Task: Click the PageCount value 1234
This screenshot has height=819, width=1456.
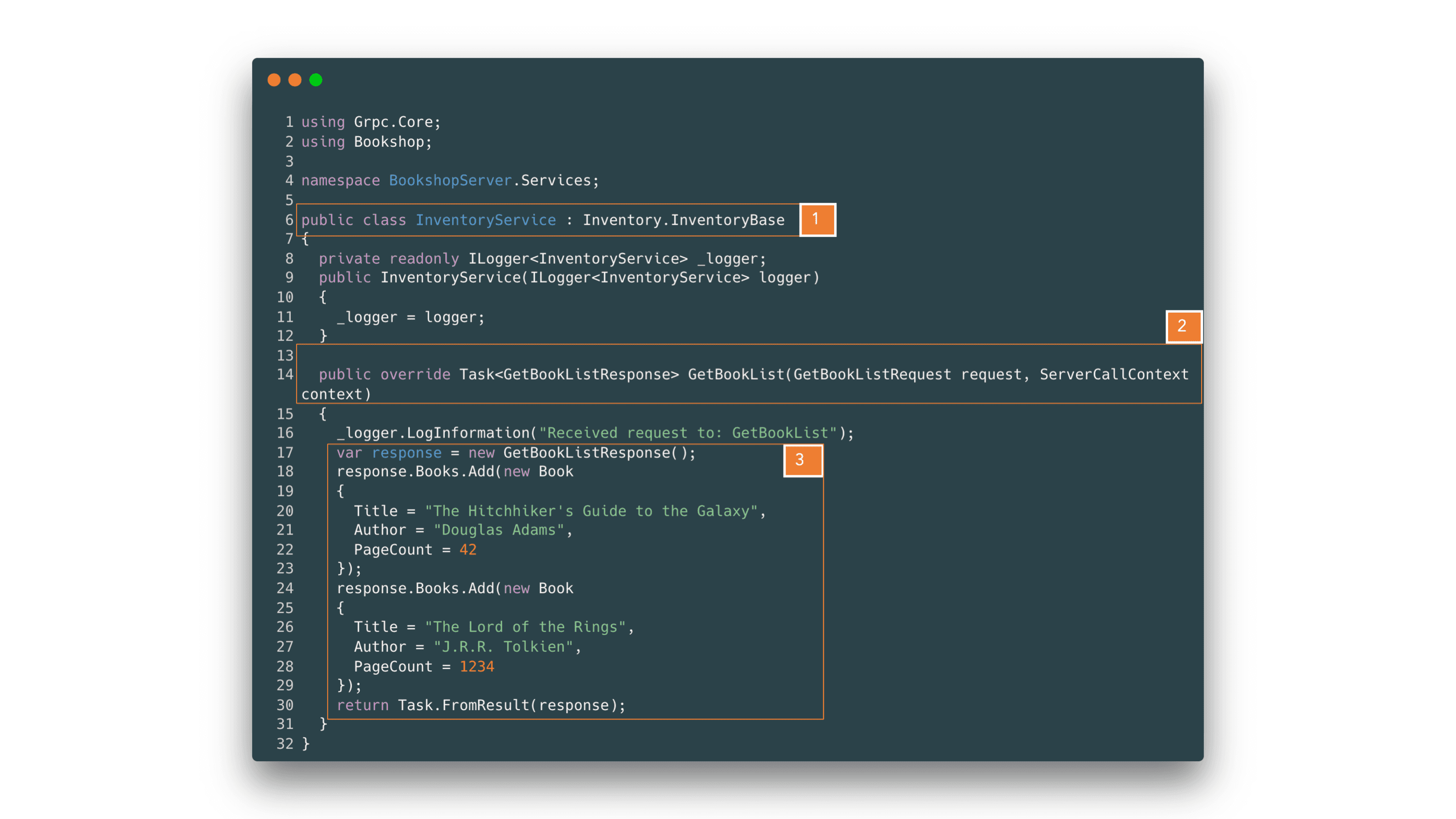Action: (476, 666)
